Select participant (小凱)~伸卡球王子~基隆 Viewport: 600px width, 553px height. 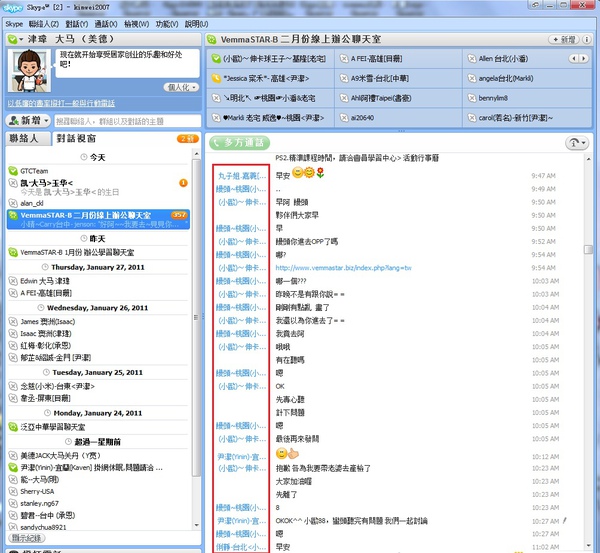click(x=270, y=59)
